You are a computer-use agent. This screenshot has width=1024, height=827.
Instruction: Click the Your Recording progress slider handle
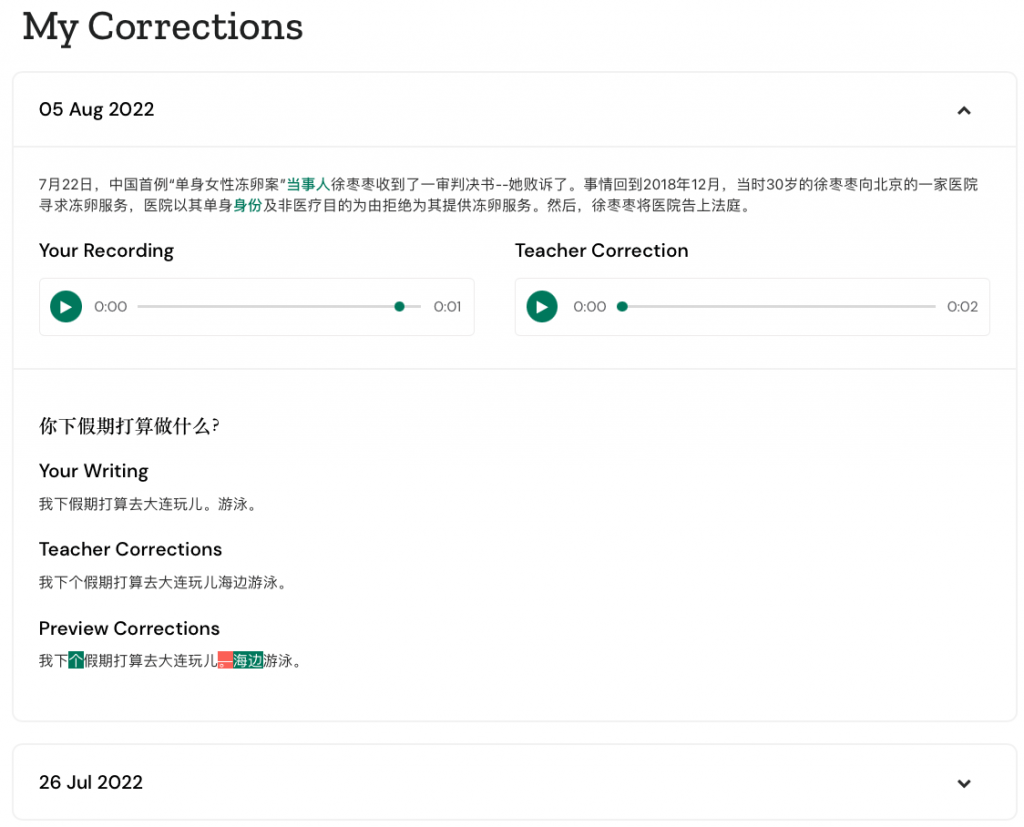[x=400, y=307]
